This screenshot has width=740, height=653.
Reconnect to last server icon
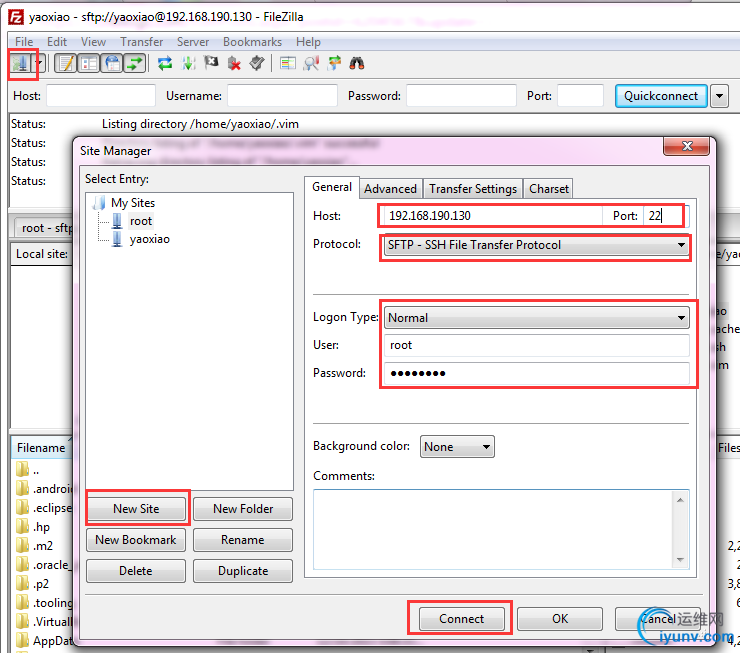(x=257, y=63)
